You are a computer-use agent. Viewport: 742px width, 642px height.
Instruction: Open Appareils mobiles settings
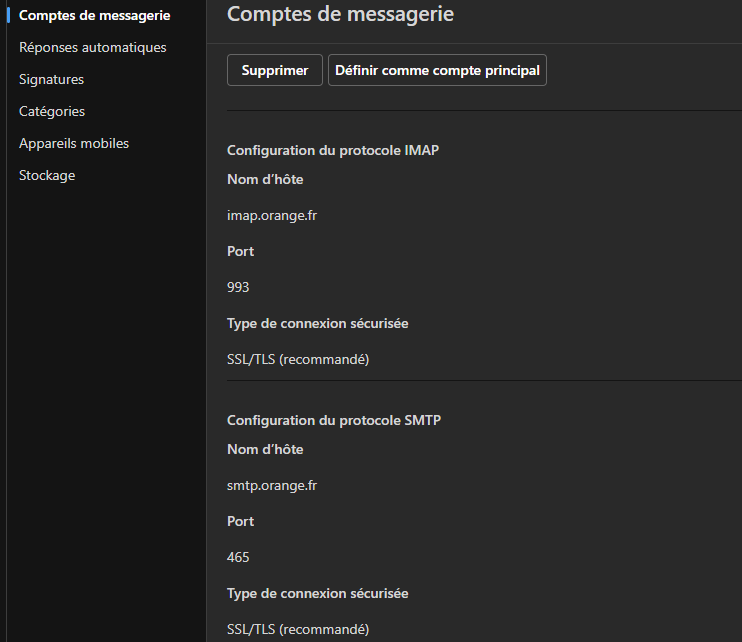[x=74, y=143]
